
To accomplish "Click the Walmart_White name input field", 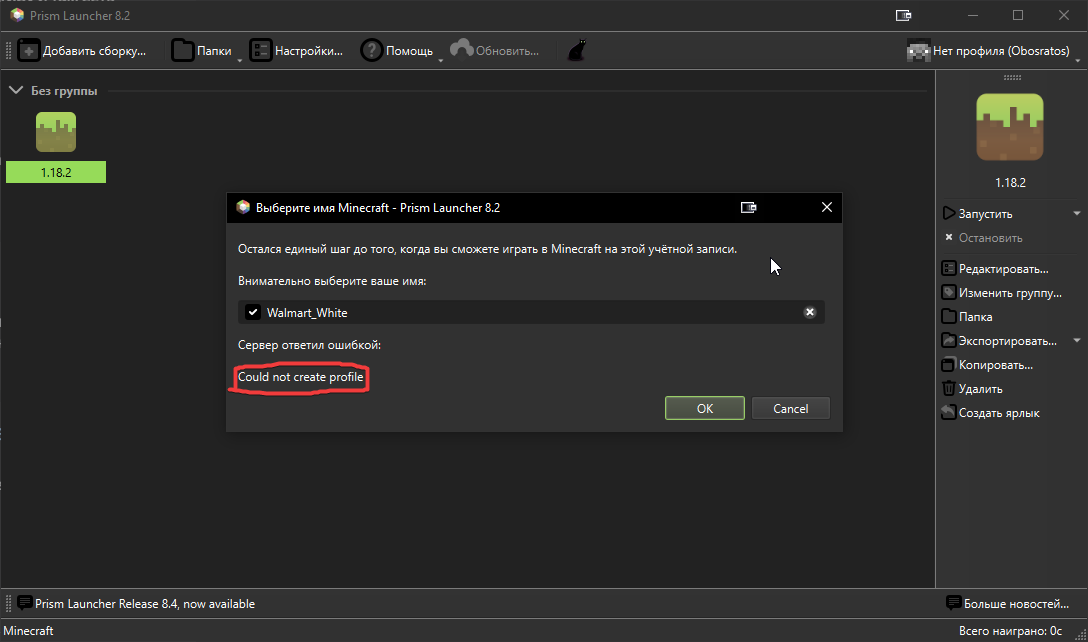I will (531, 312).
